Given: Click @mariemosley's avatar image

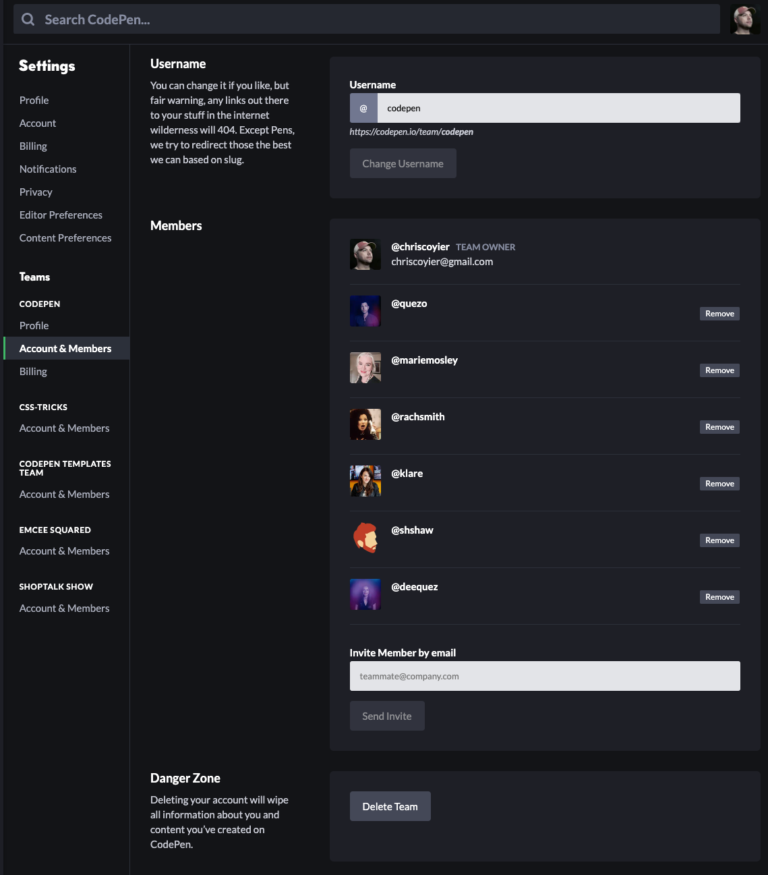Looking at the screenshot, I should (x=365, y=368).
